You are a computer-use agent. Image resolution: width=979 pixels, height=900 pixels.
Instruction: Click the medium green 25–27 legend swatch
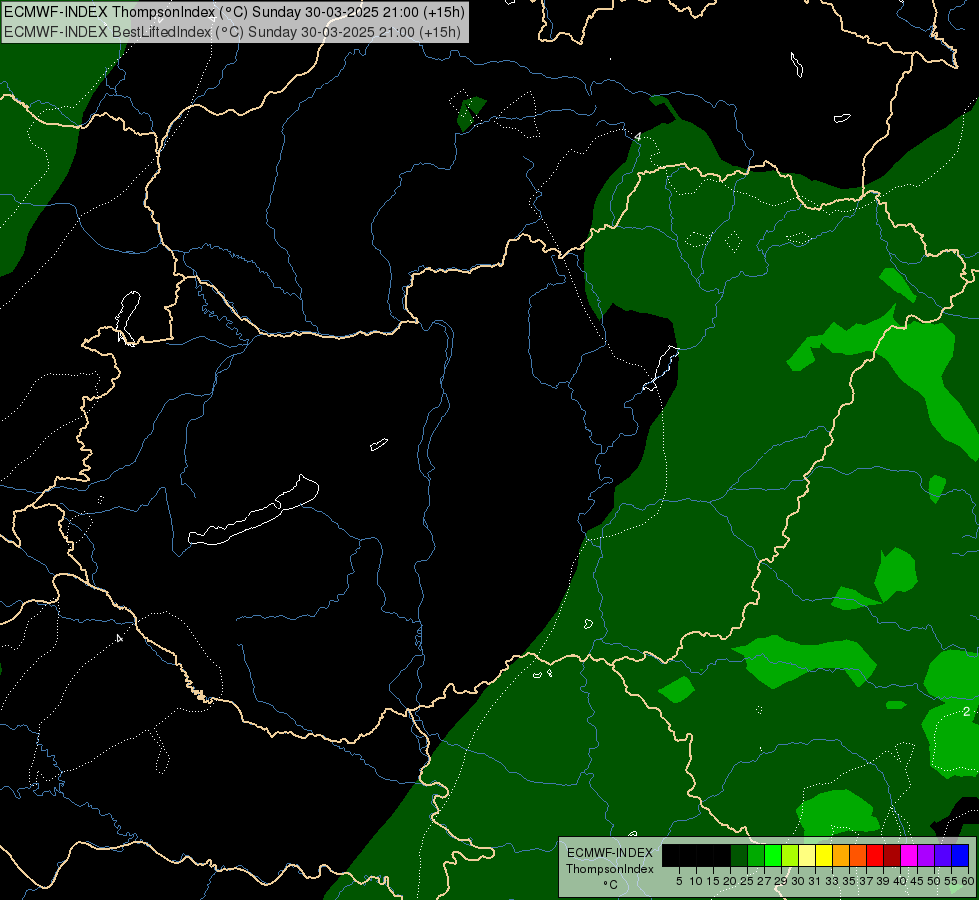(756, 855)
